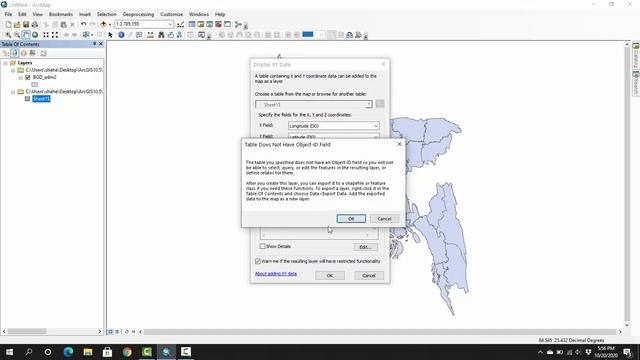Select the Sheet1$ table in TOC
The image size is (640, 360).
click(41, 99)
